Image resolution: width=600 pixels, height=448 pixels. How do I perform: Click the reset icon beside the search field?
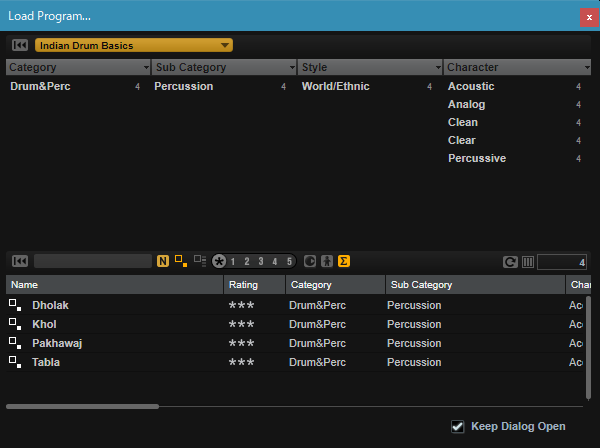coord(20,261)
